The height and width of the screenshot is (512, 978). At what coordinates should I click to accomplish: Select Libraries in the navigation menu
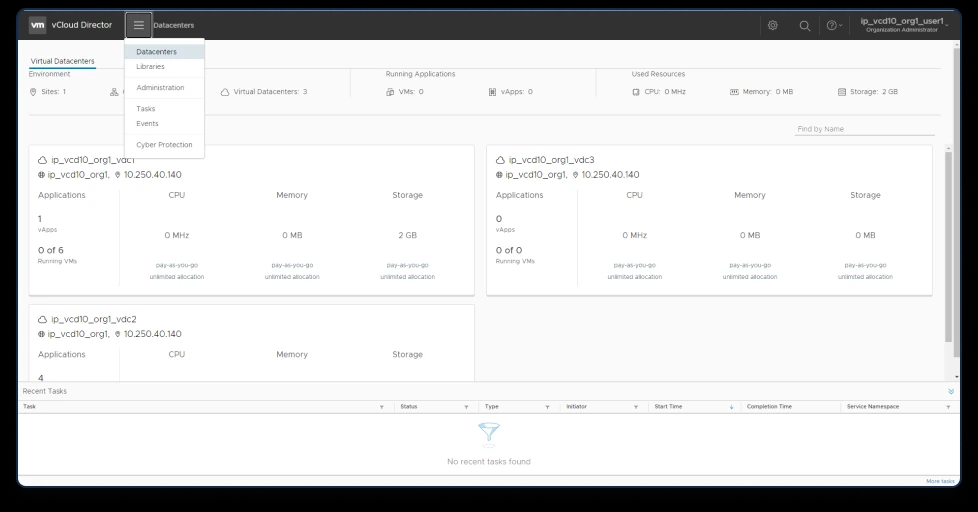coord(165,67)
